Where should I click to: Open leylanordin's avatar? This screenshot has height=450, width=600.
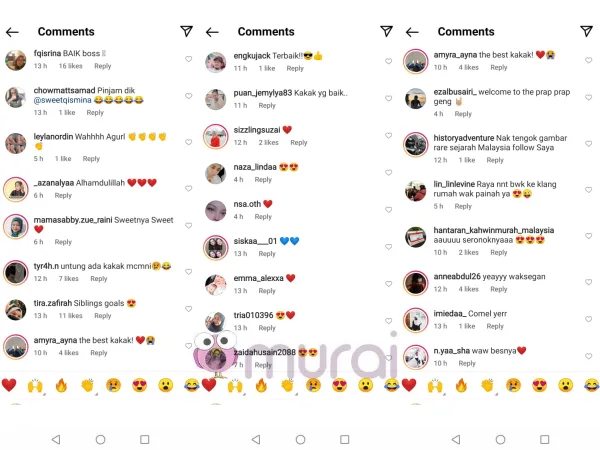coord(16,143)
